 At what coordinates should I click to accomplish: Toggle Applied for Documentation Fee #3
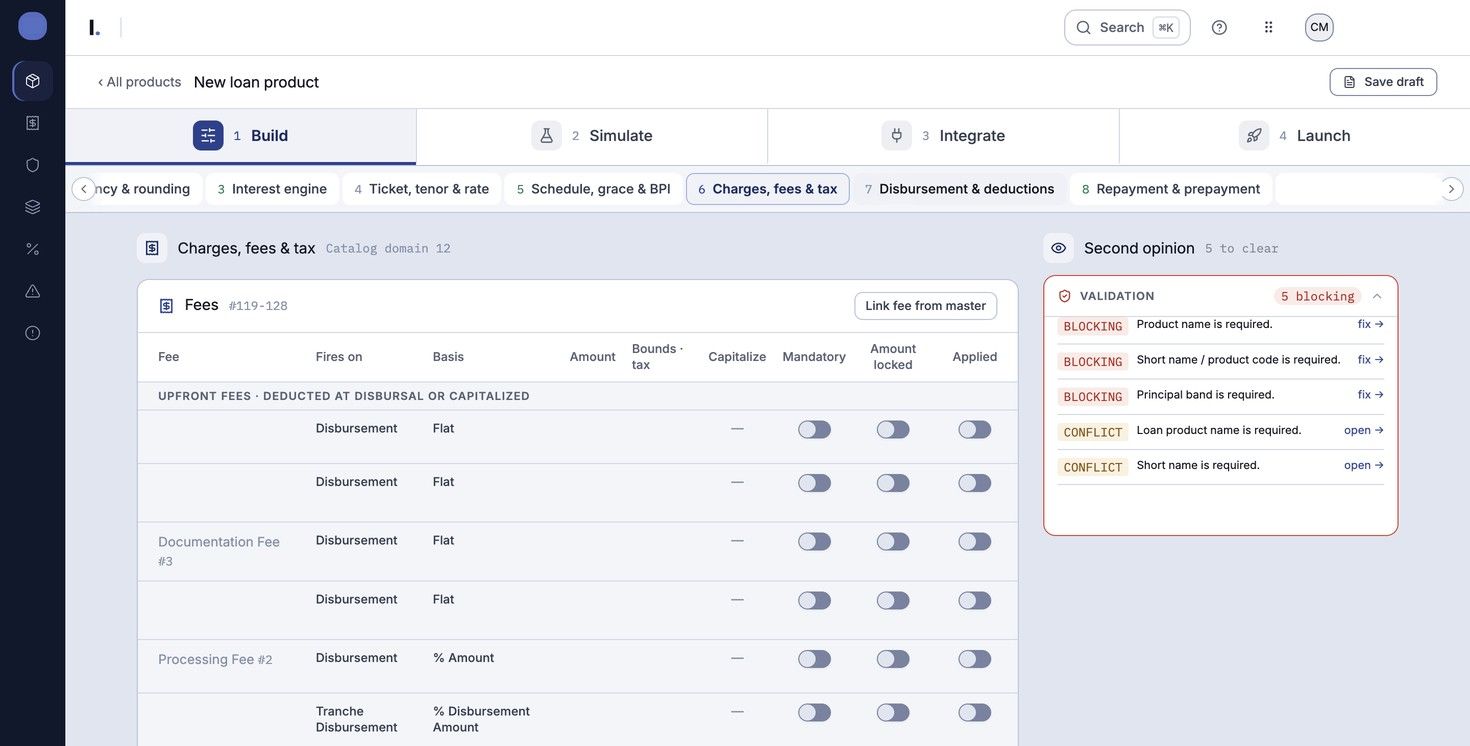[975, 541]
